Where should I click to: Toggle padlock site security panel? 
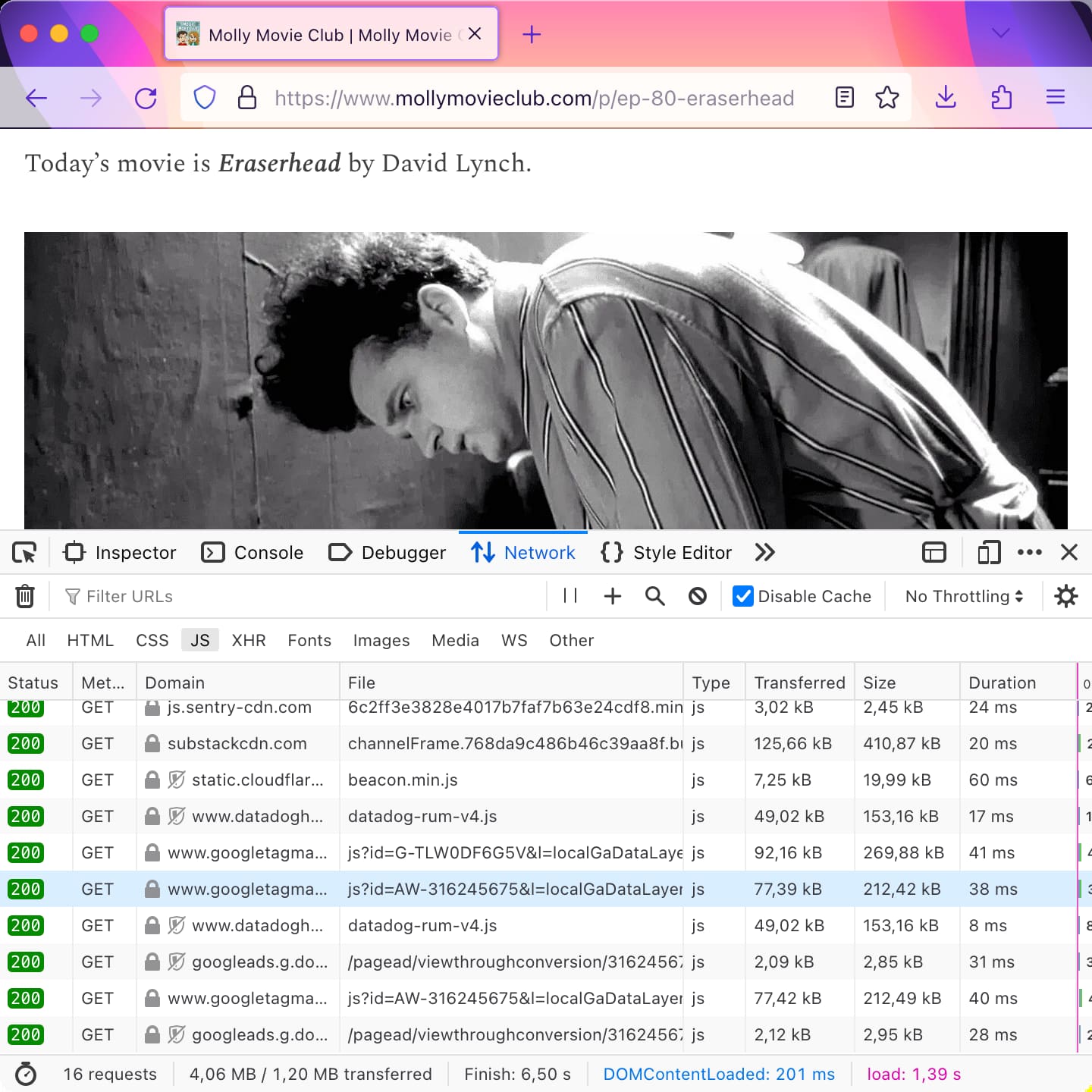point(247,97)
